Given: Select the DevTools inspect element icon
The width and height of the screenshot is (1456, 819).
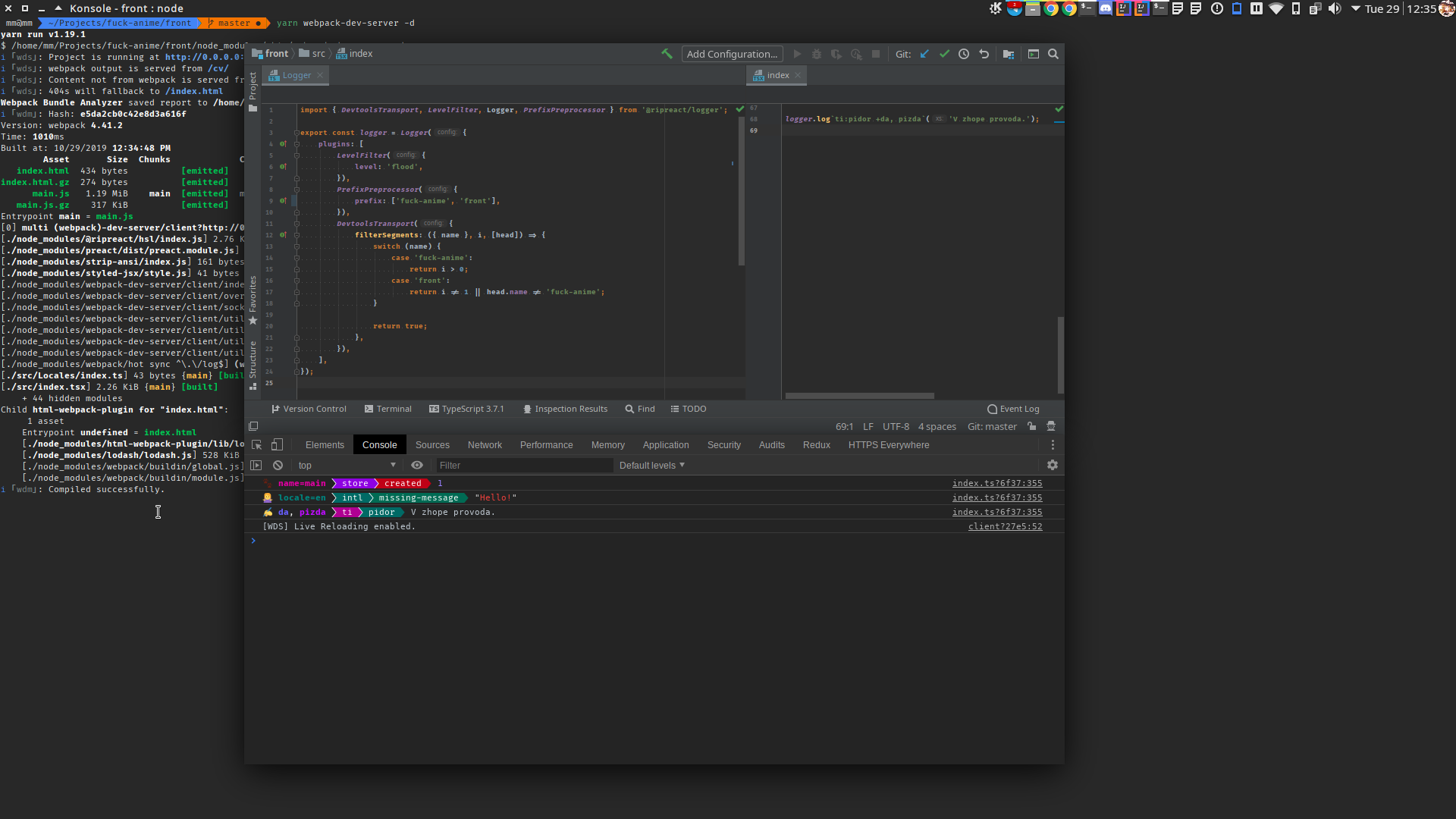Looking at the screenshot, I should (256, 445).
